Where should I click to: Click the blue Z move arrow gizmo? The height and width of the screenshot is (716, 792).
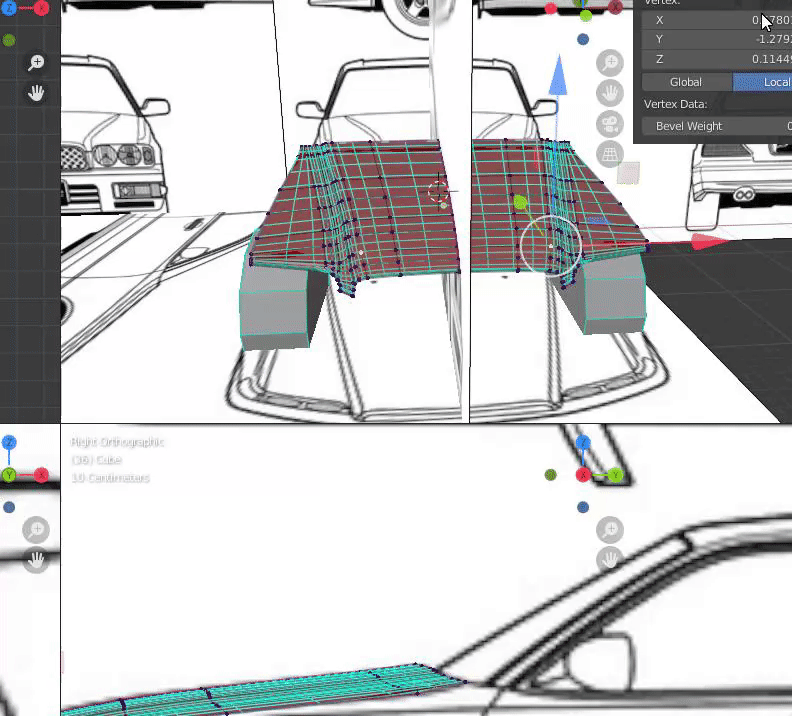[558, 75]
